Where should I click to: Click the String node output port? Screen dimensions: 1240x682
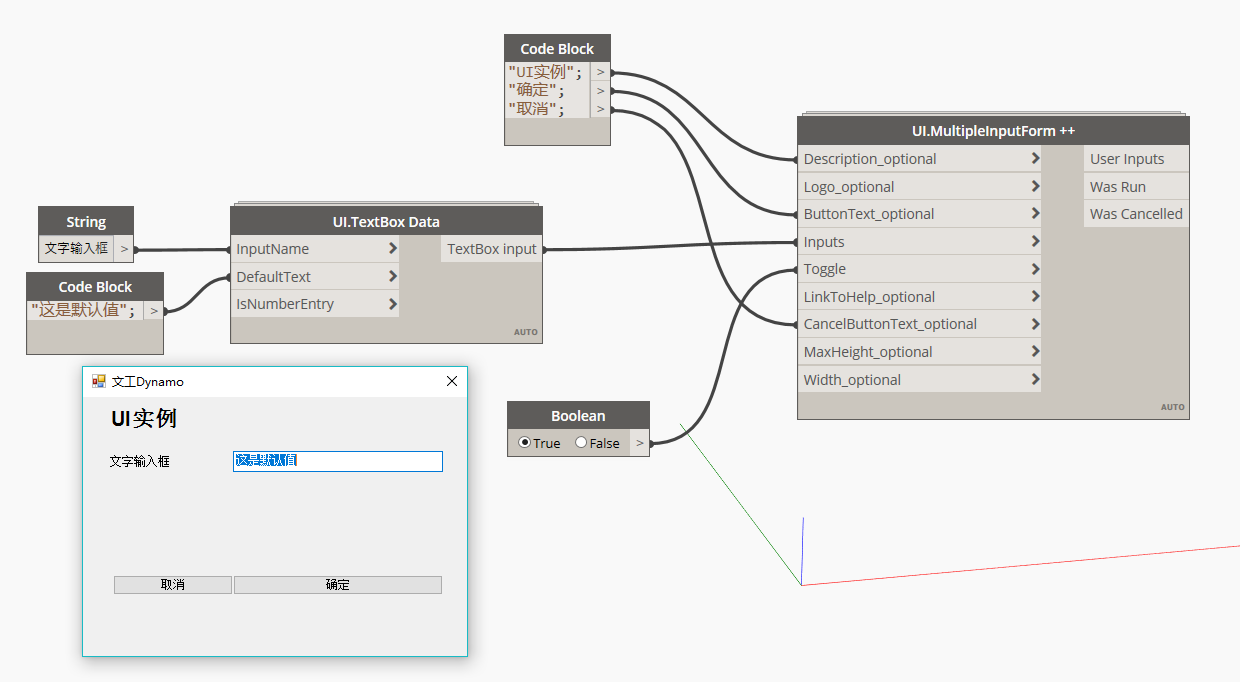tap(124, 248)
